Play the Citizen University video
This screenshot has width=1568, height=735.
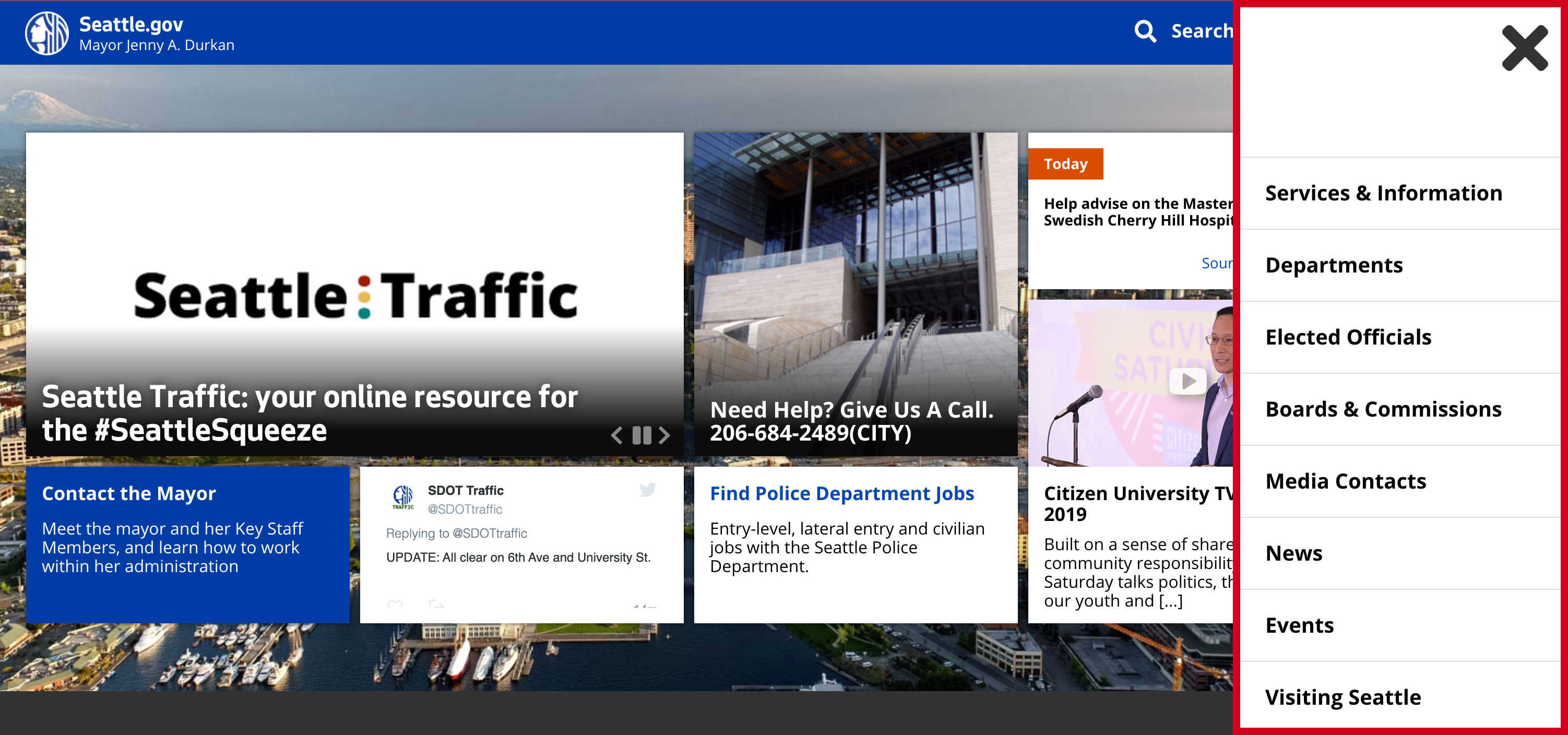(x=1187, y=382)
